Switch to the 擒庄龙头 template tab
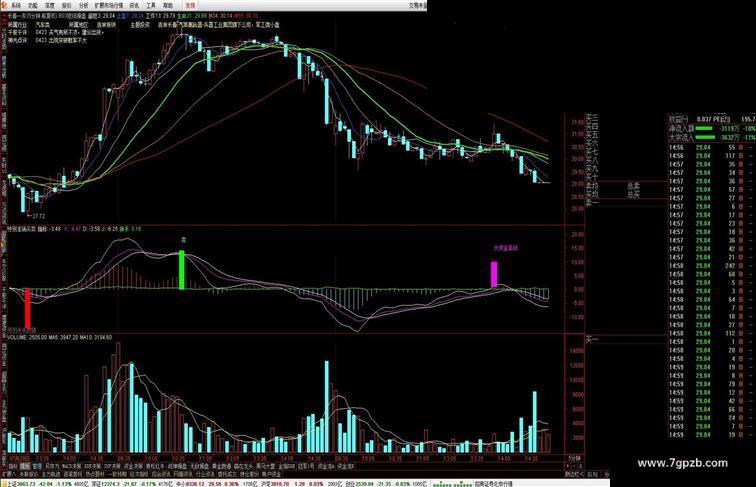 (243, 467)
